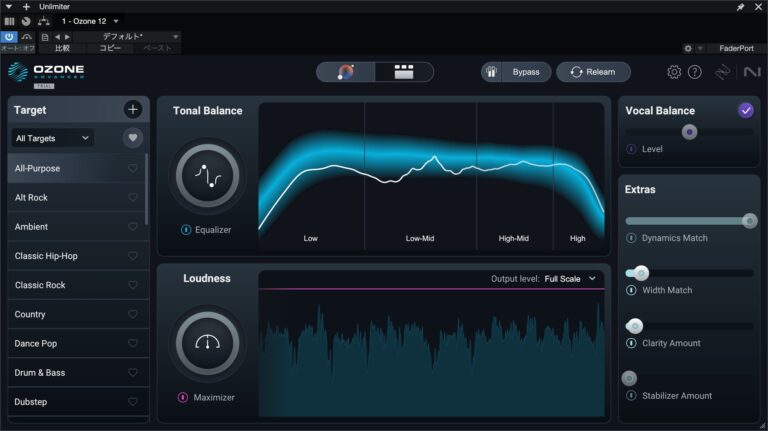Viewport: 768px width, 431px height.
Task: Click the Tonal Balance curve display
Action: (432, 176)
